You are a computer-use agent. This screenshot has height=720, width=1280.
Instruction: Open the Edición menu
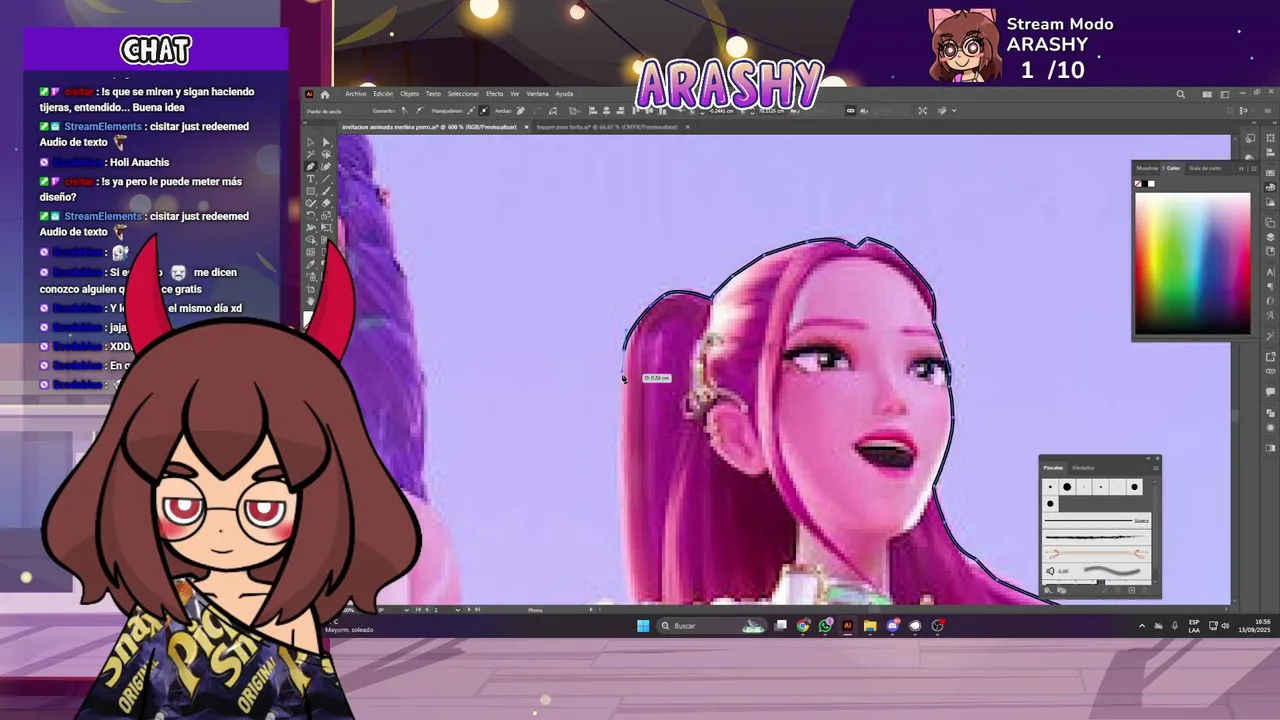pyautogui.click(x=383, y=94)
